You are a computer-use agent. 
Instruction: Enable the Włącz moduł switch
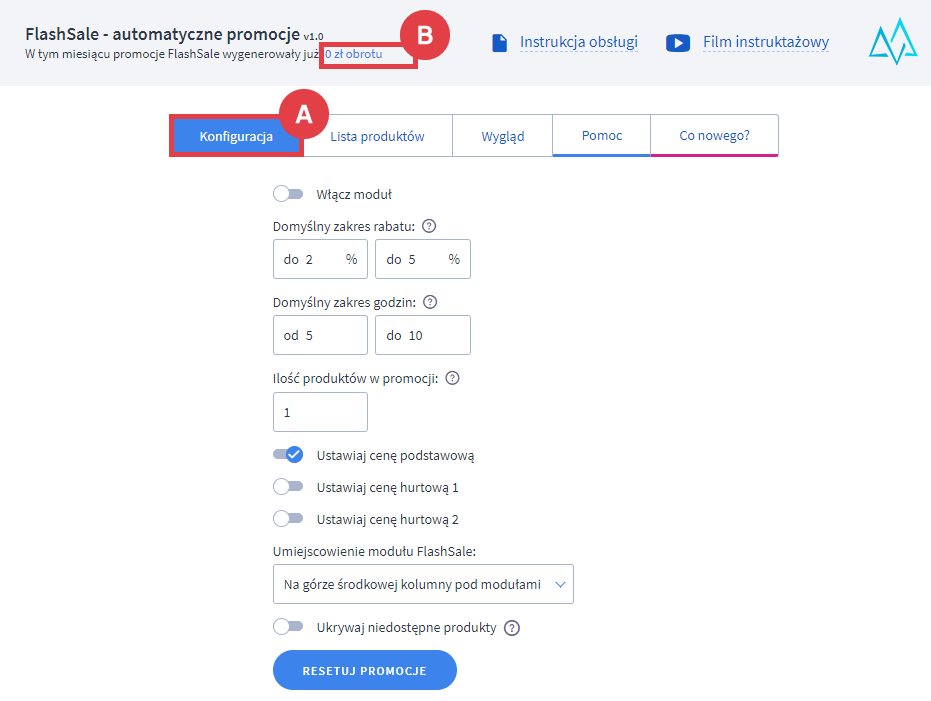tap(288, 194)
